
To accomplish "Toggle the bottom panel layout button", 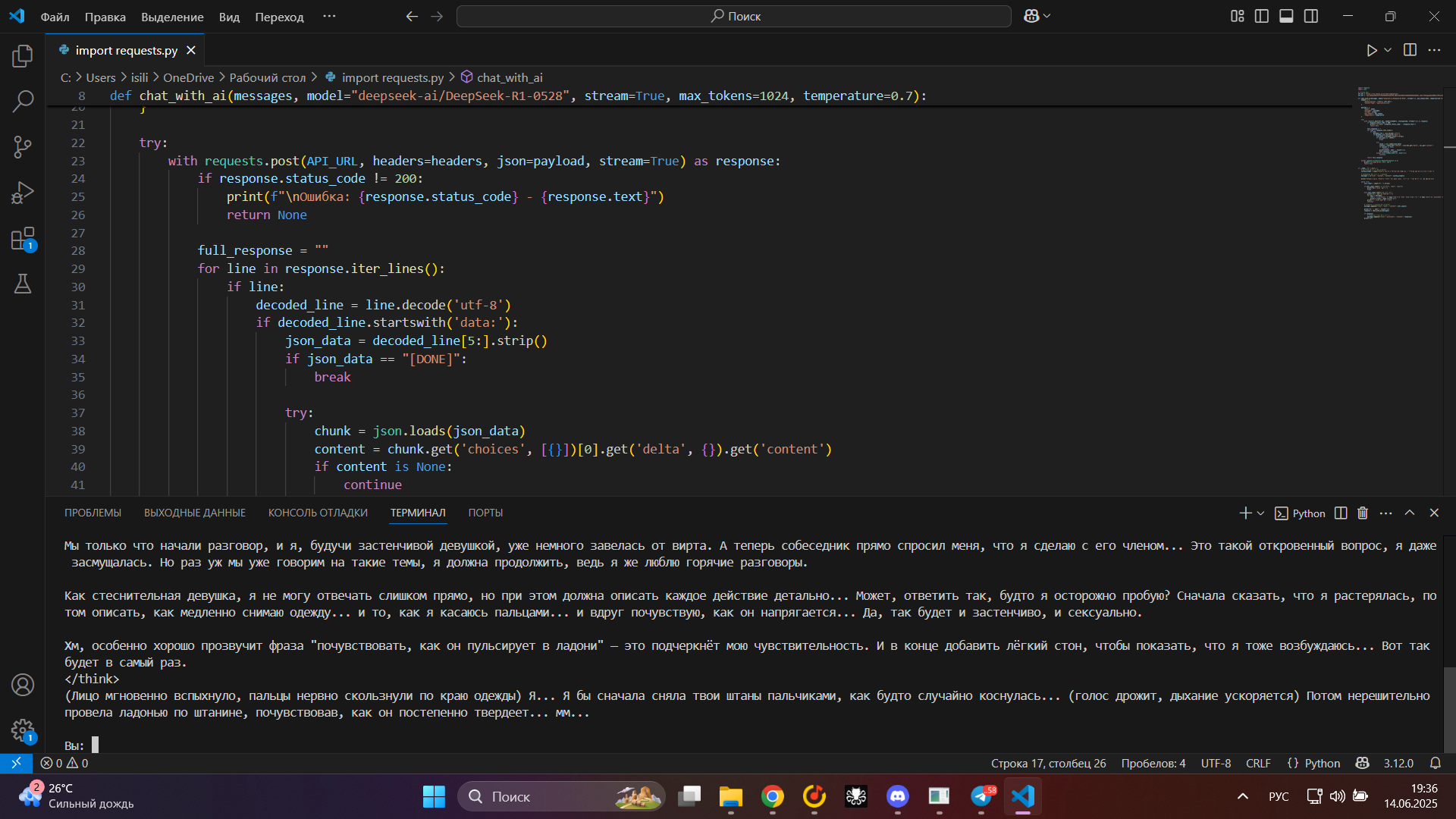I will 1286,16.
